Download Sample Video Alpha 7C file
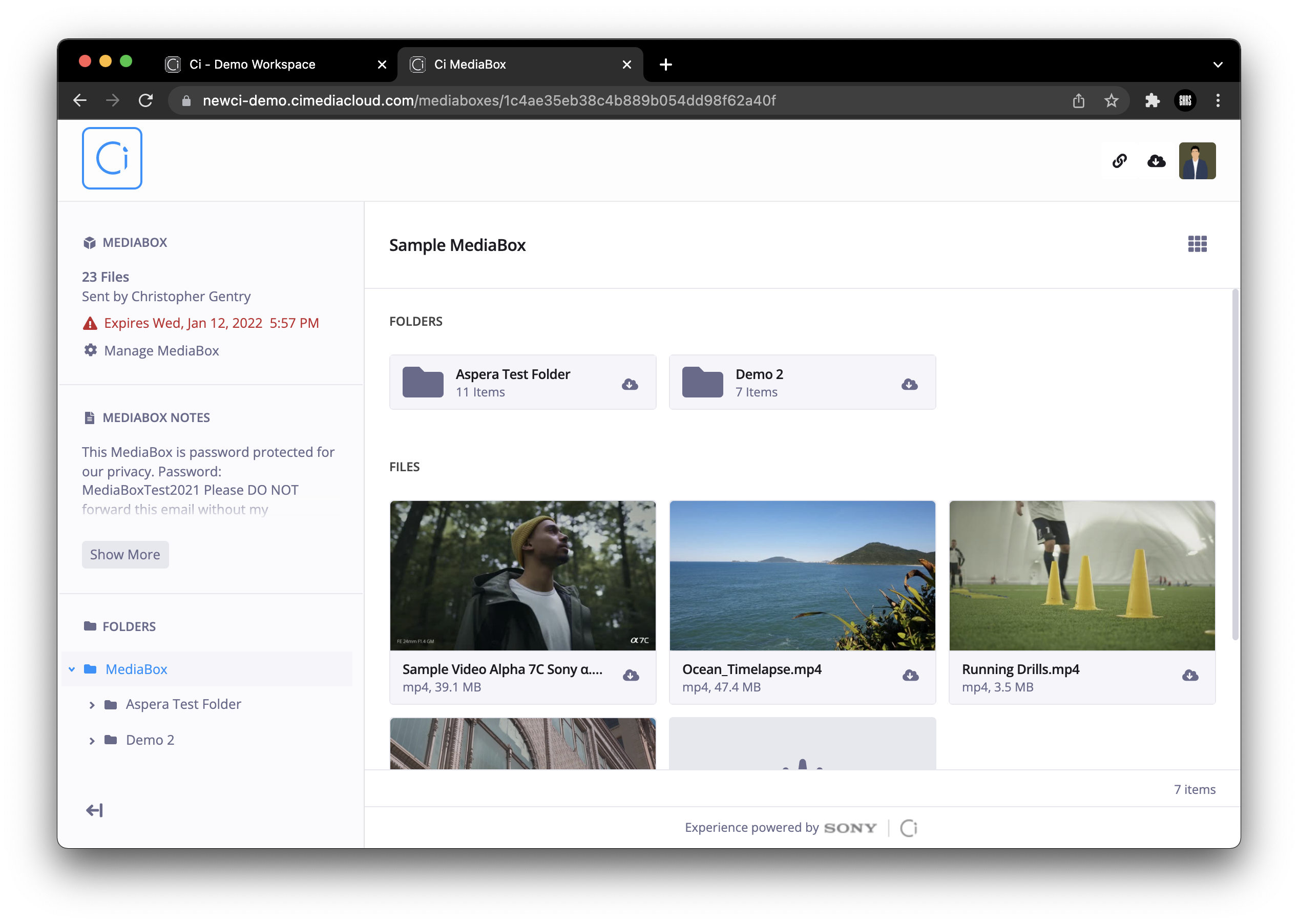Viewport: 1298px width, 924px height. (x=631, y=676)
